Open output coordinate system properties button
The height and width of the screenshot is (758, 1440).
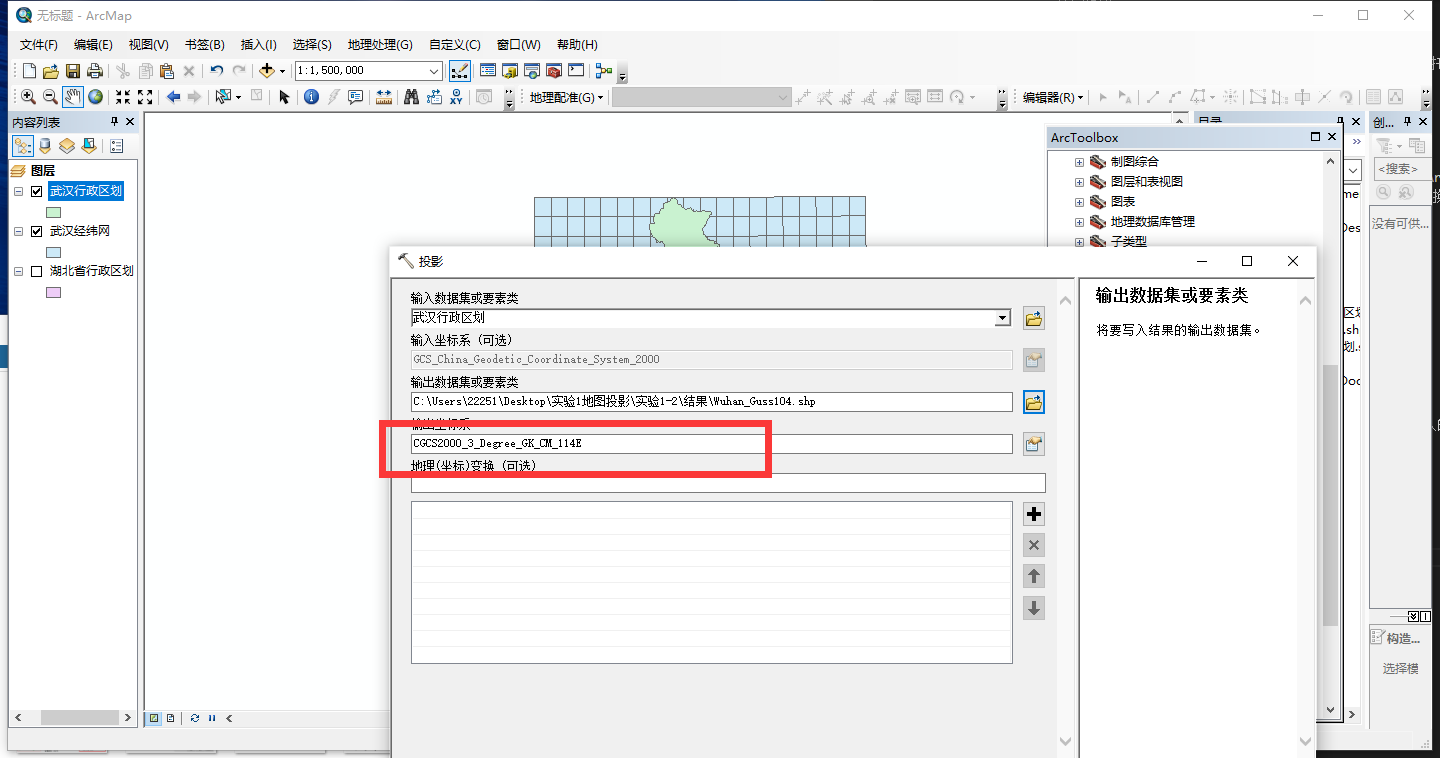1034,444
